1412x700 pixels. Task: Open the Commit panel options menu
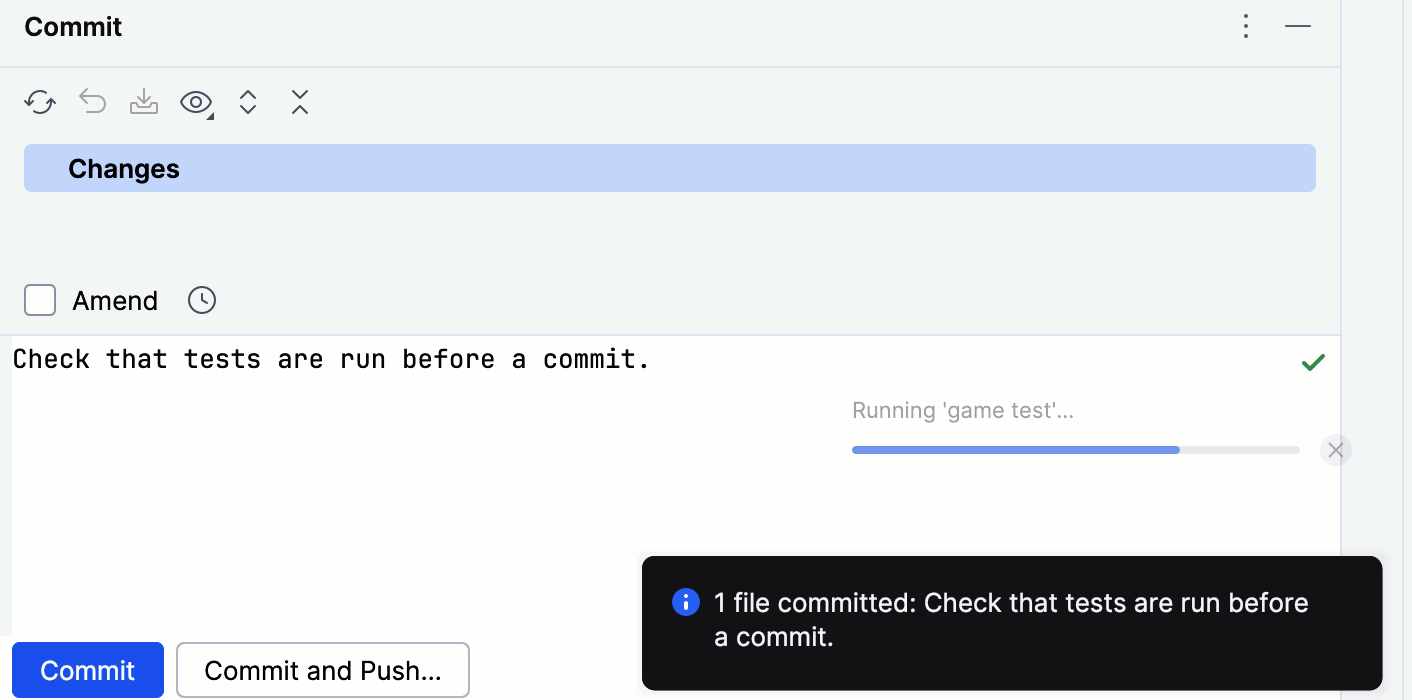[1246, 26]
